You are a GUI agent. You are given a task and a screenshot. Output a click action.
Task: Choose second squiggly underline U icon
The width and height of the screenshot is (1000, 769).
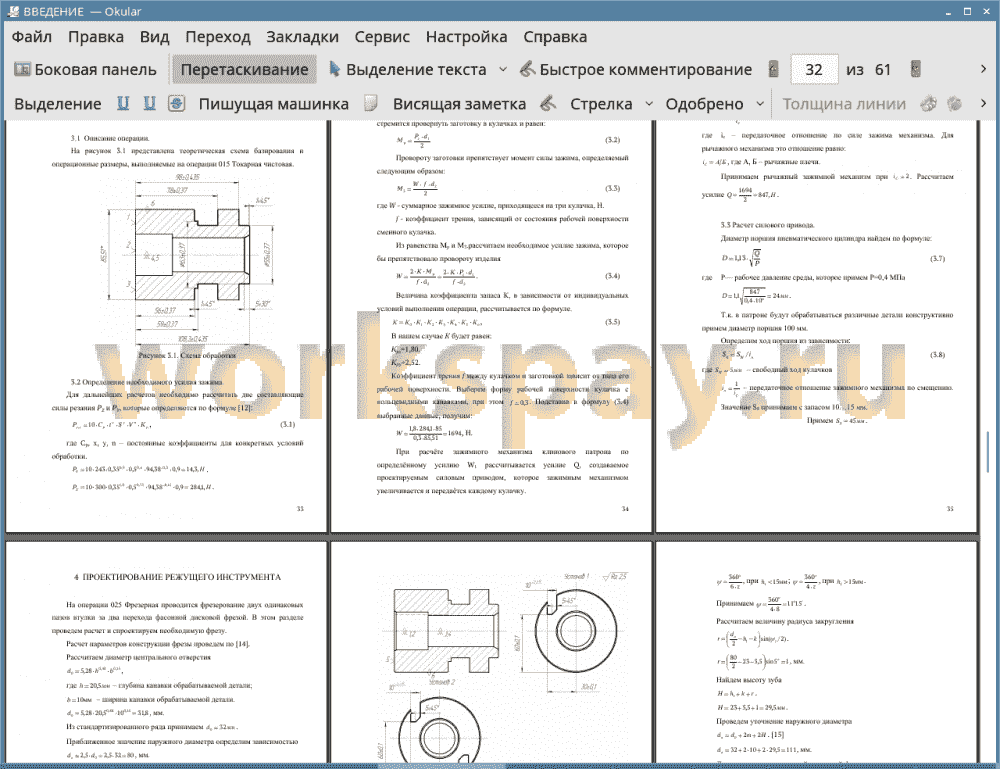coord(149,103)
